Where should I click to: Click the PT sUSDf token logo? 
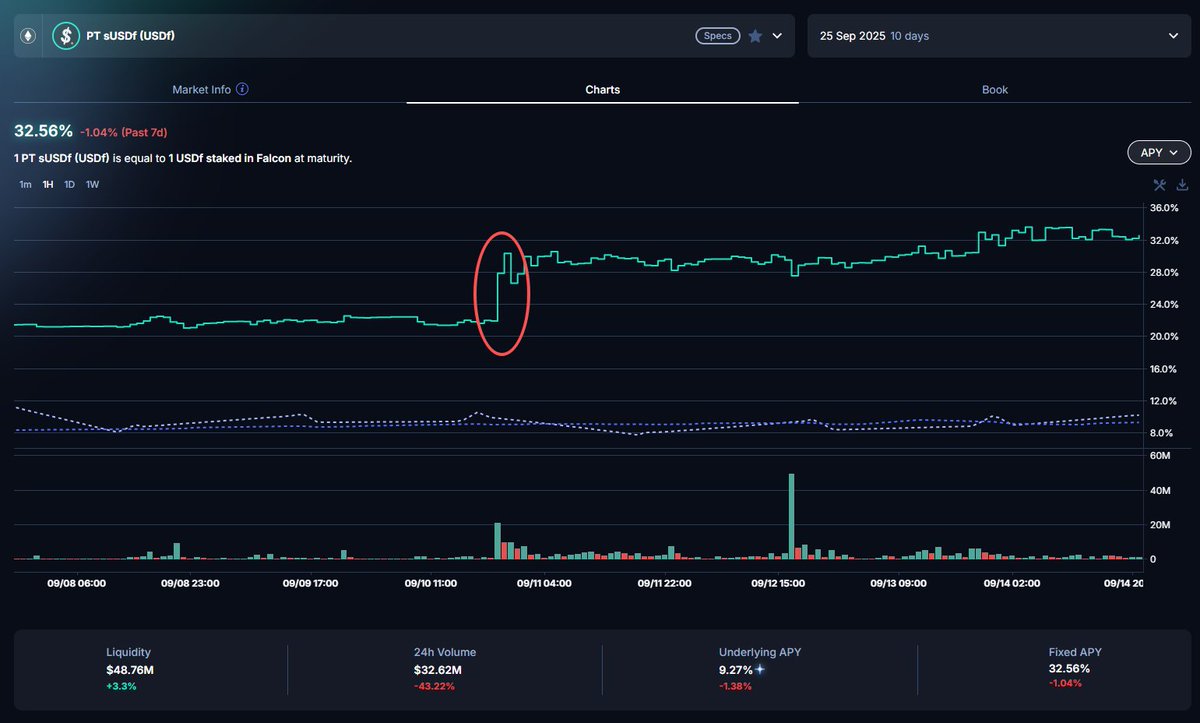point(66,36)
